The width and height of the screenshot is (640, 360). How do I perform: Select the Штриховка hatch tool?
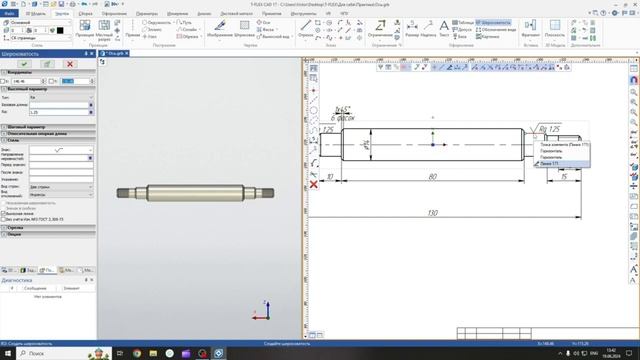[244, 29]
